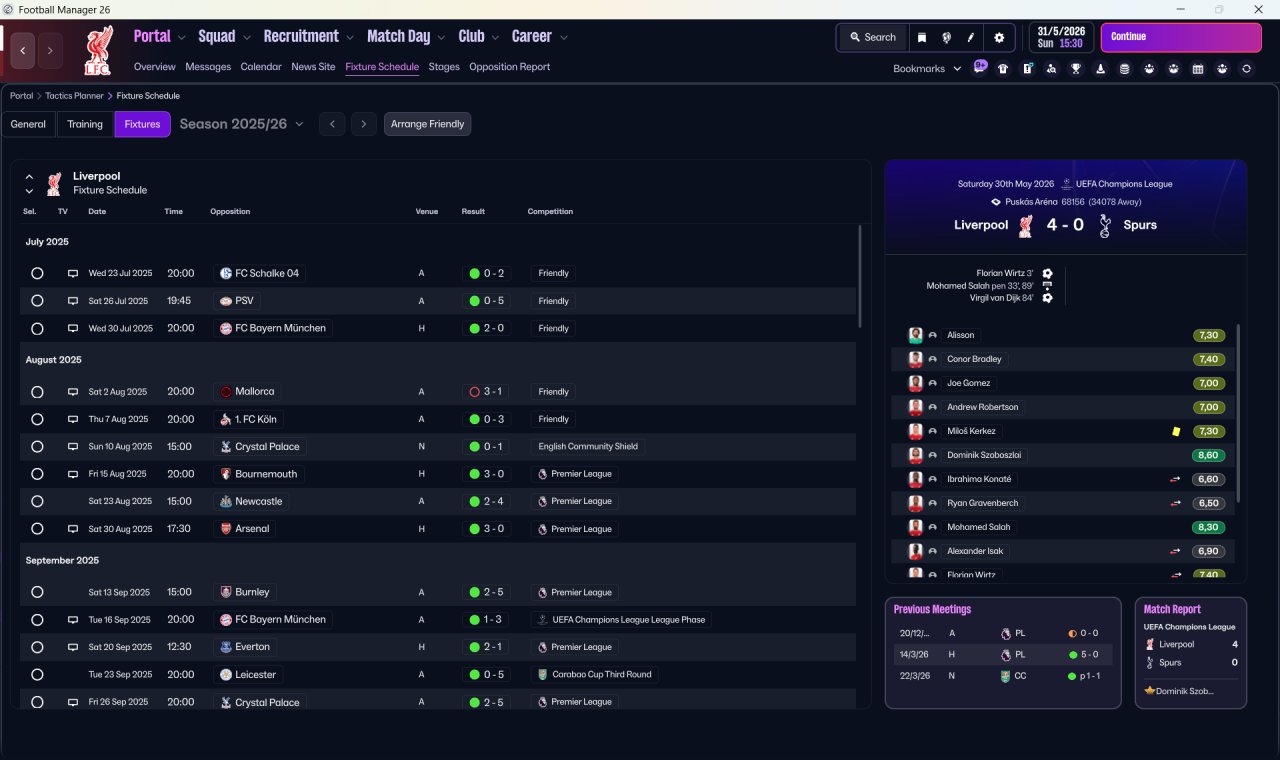
Task: Click Miloš Kerkez's yellow card icon
Action: point(1176,431)
